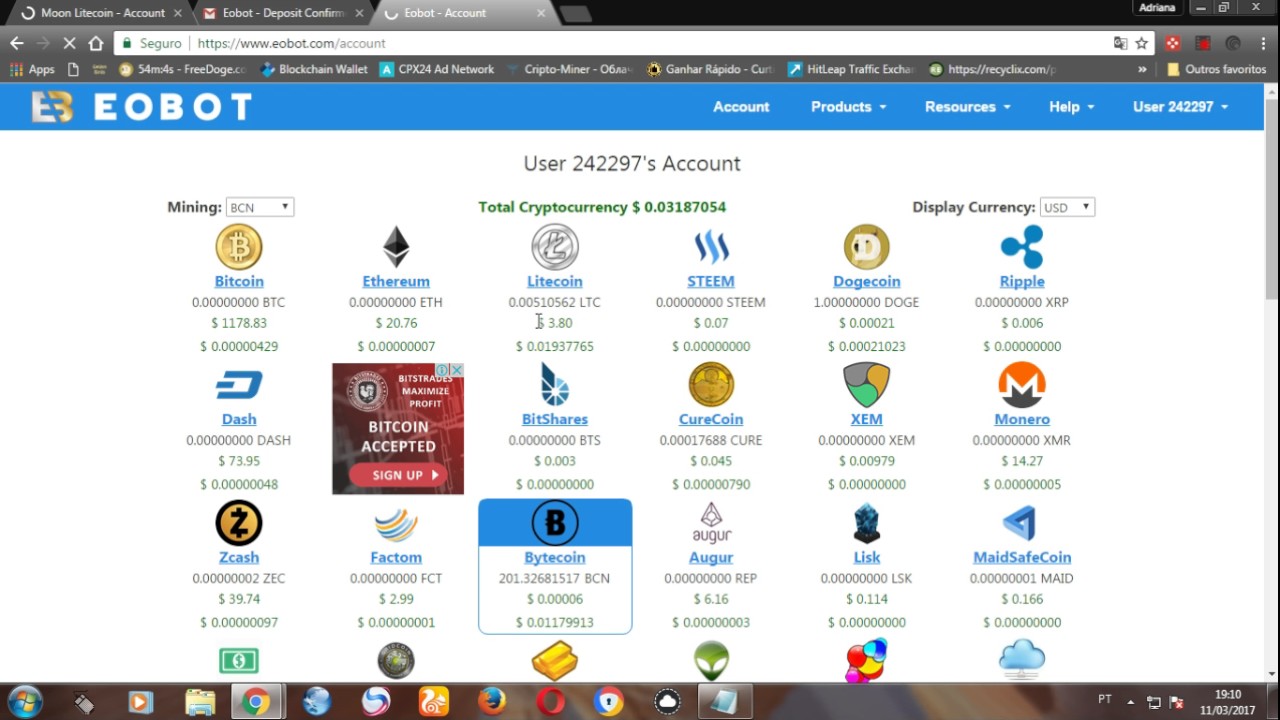The image size is (1280, 720).
Task: Click the green dollar bill icon
Action: [x=239, y=661]
